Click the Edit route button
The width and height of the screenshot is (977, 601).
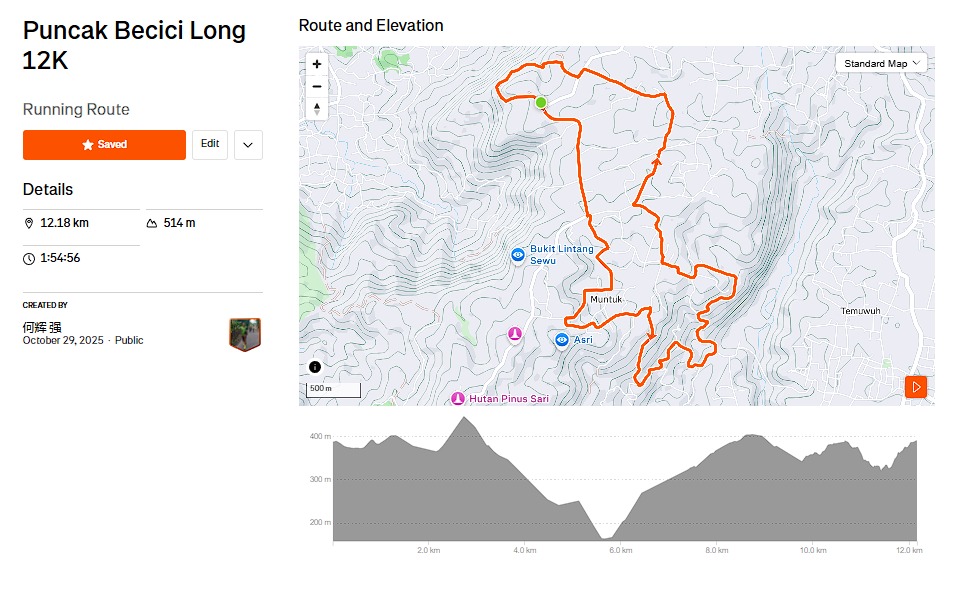click(x=210, y=144)
